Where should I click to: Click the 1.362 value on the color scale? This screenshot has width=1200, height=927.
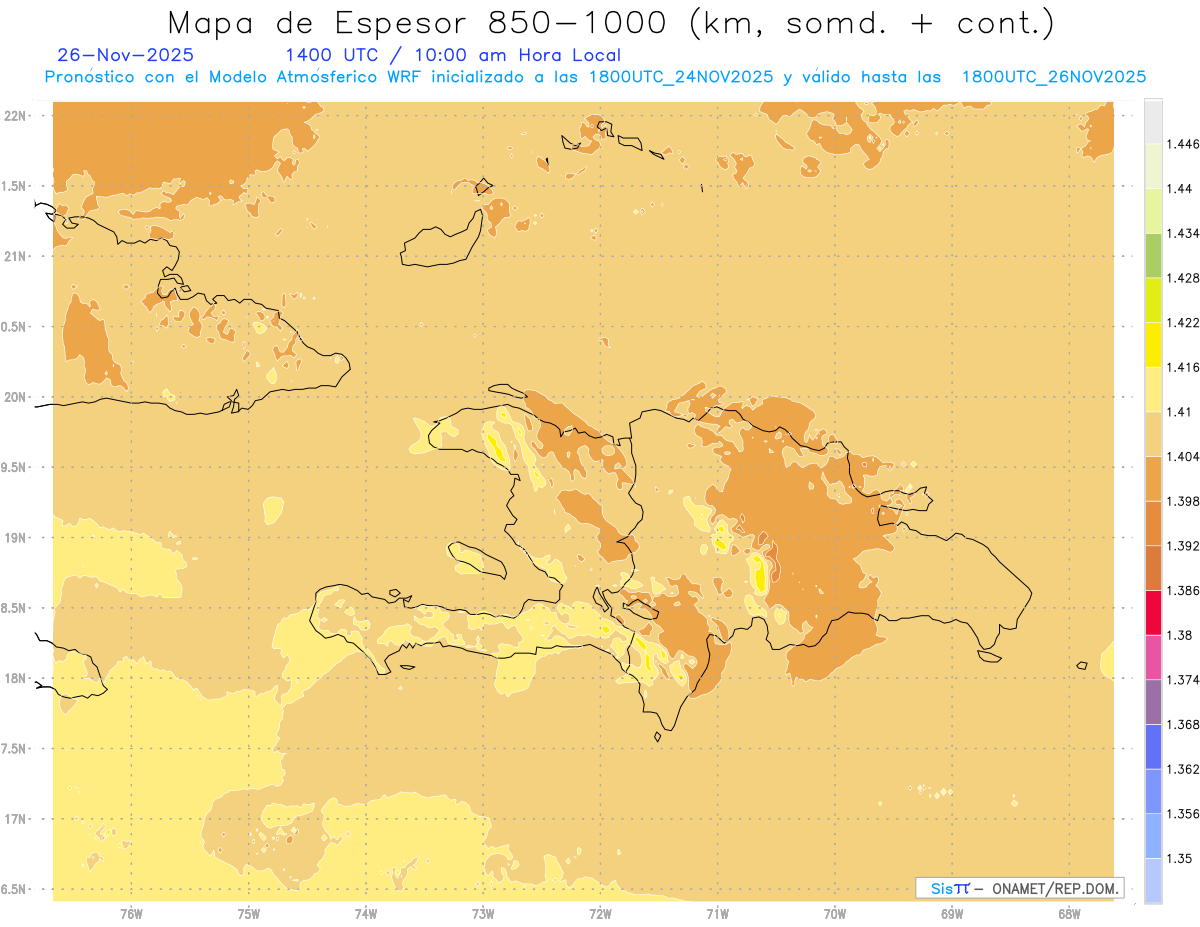tap(1183, 769)
